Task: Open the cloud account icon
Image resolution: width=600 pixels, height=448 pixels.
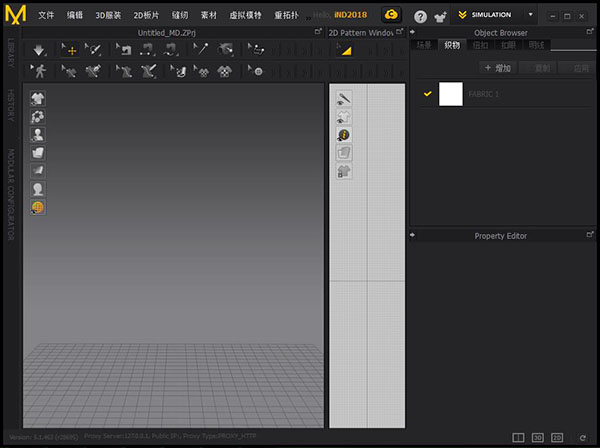Action: (x=391, y=15)
